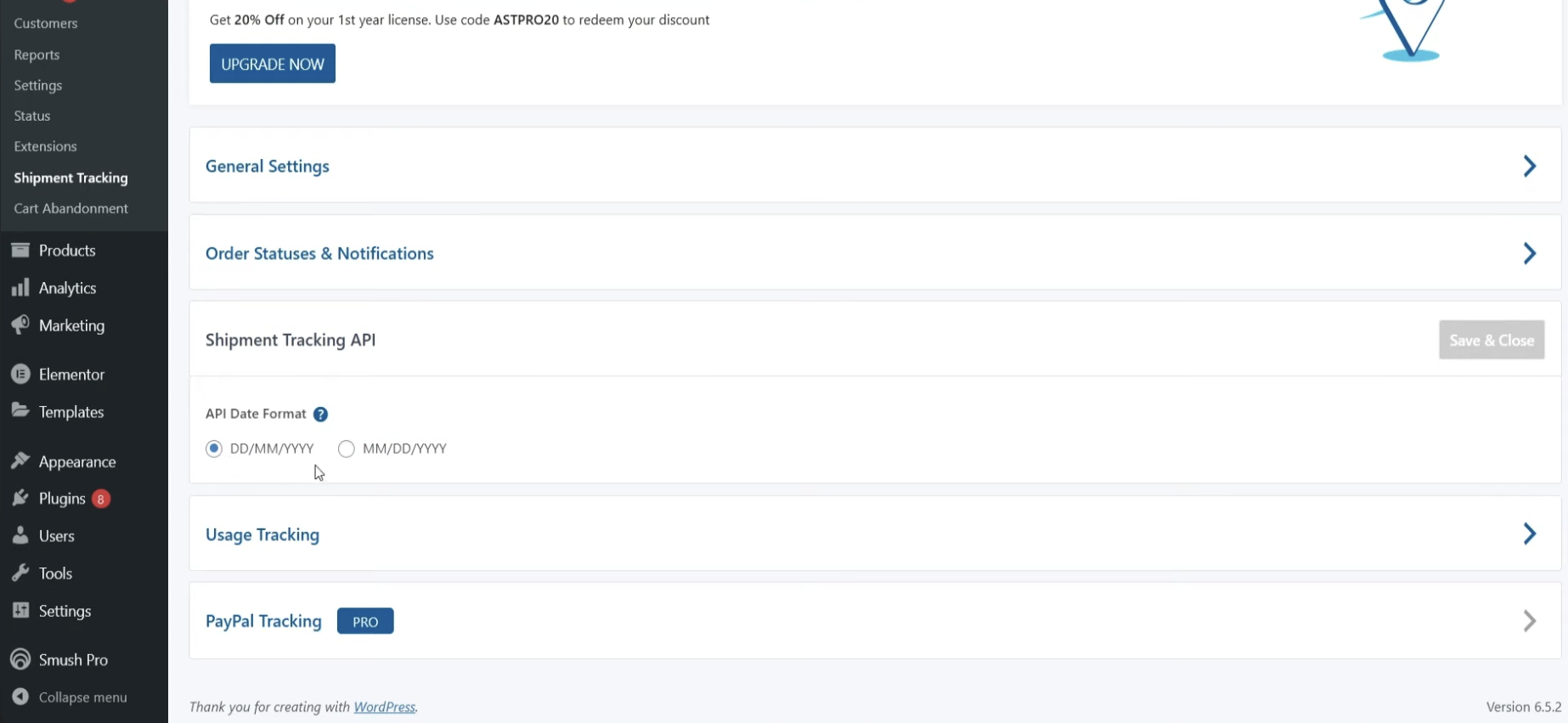Click the Analytics bar chart icon
This screenshot has width=1568, height=723.
pos(20,287)
